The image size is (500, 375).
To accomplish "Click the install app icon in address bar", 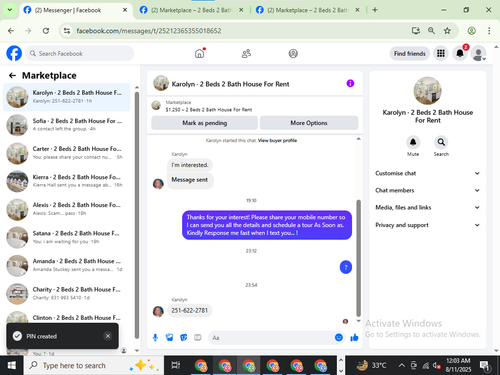I will pos(416,31).
